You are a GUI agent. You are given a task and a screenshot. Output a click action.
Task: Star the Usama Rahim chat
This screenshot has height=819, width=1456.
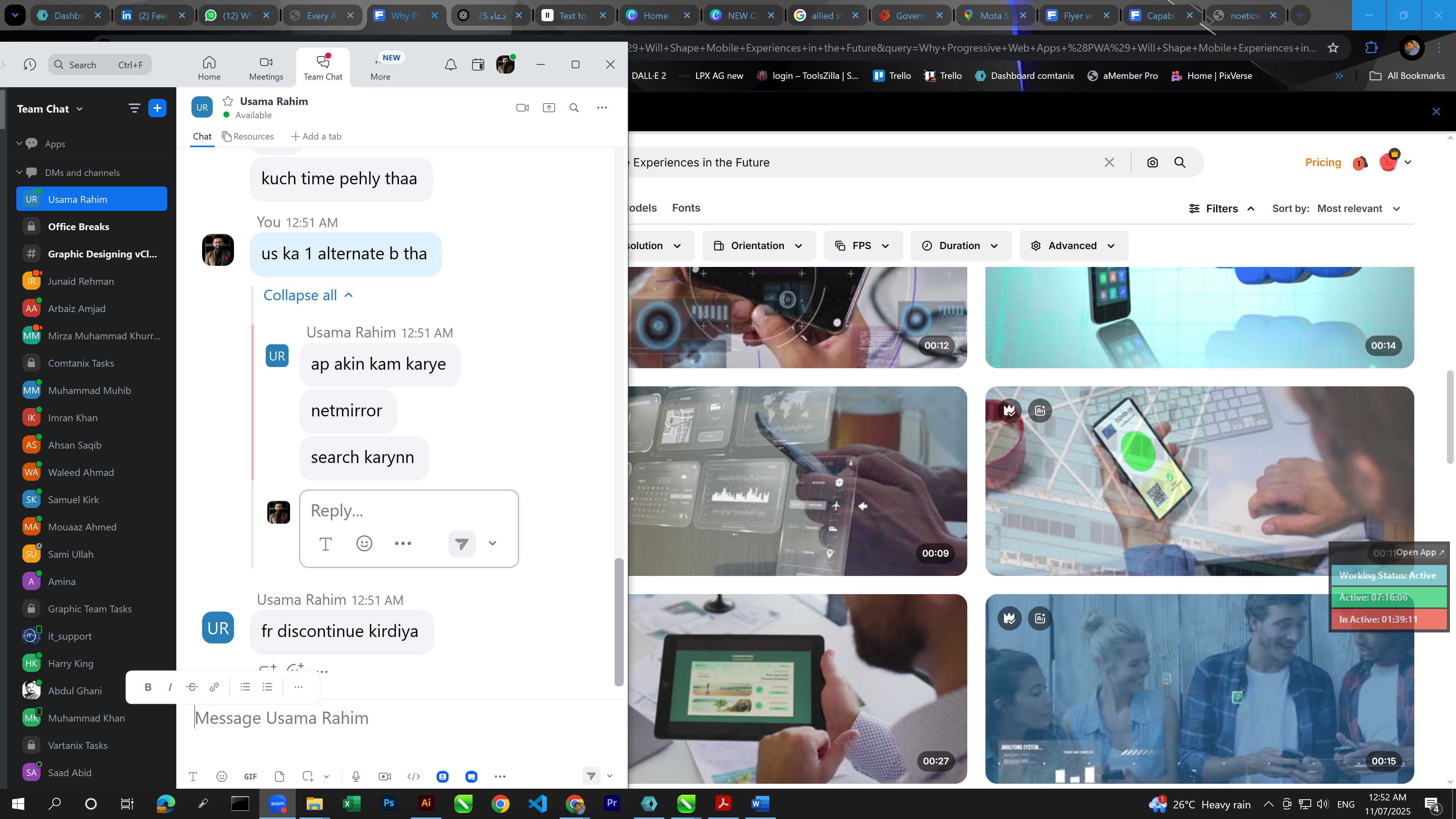228,101
